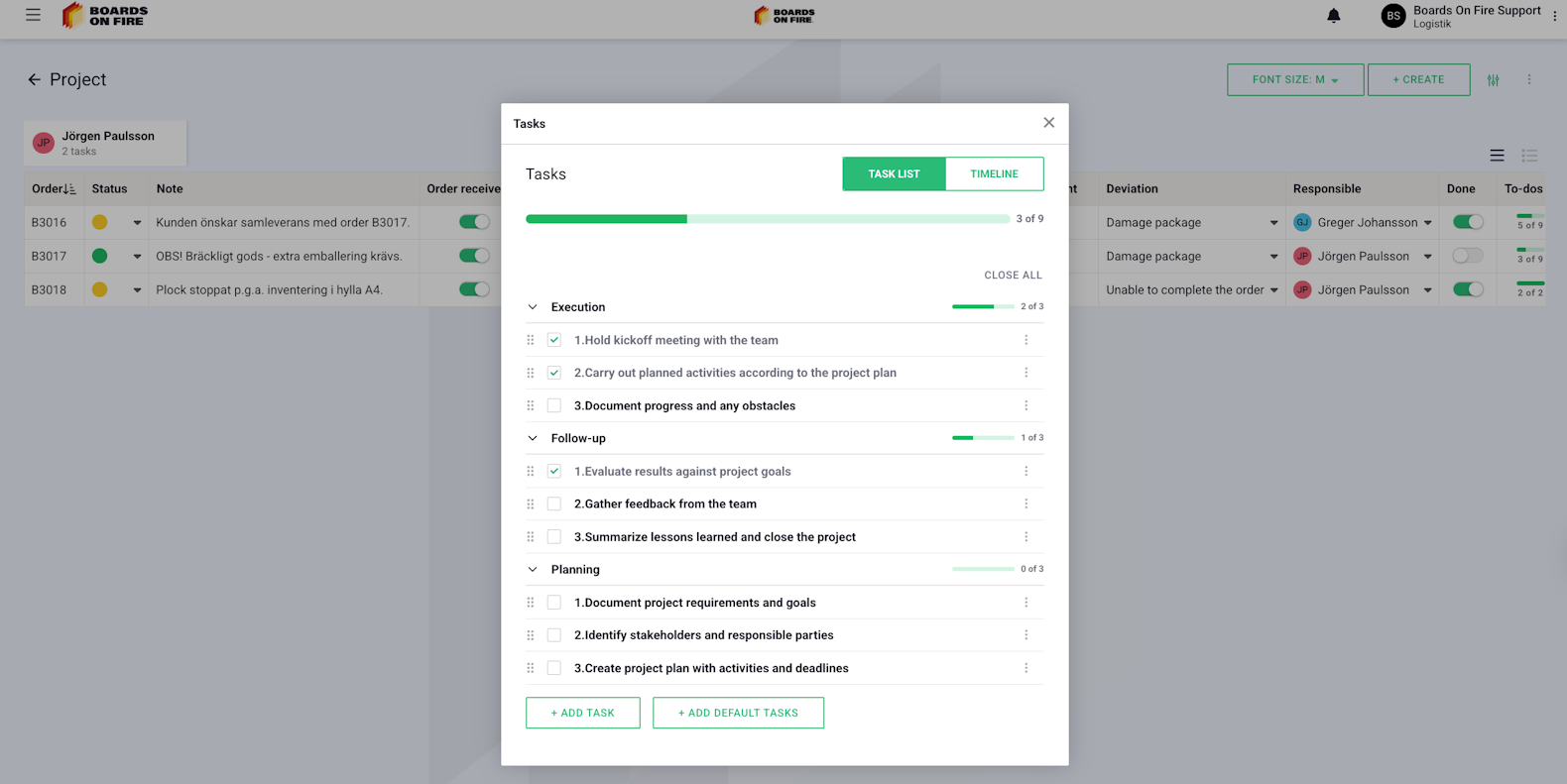
Task: Go back using the Project arrow
Action: coord(35,79)
